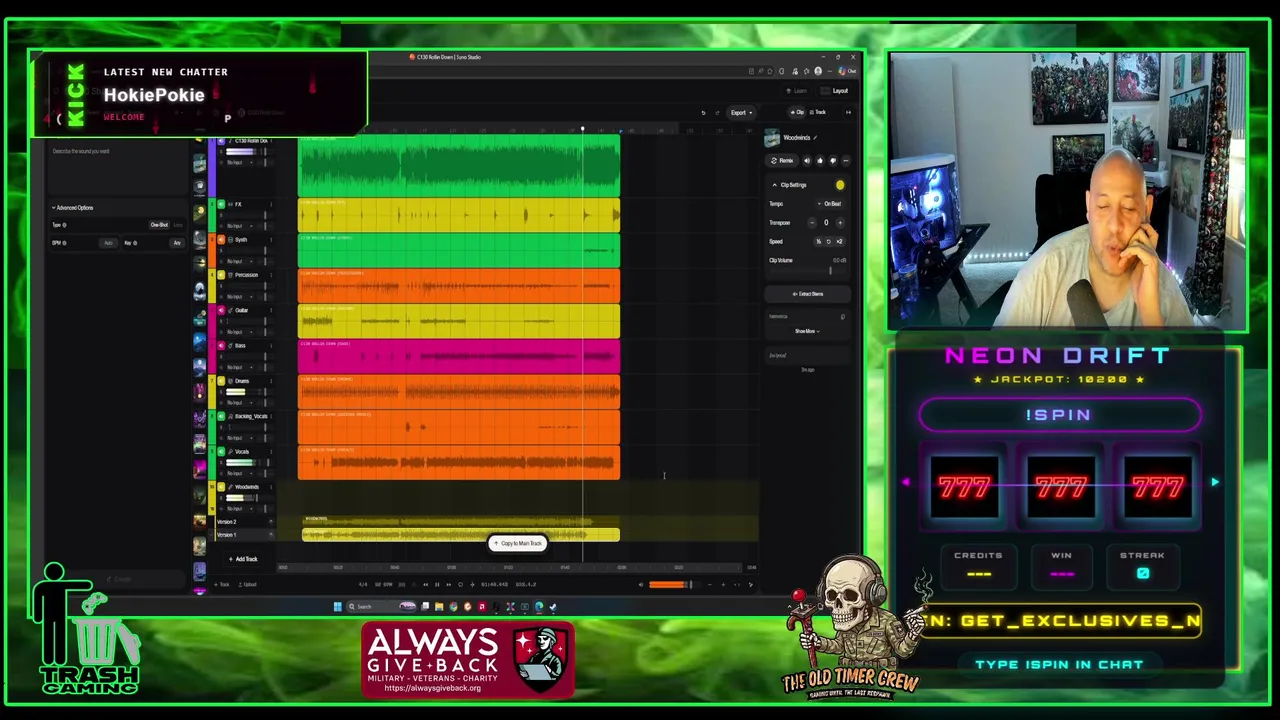Viewport: 1280px width, 720px height.
Task: Open the Key Any selector
Action: (177, 243)
